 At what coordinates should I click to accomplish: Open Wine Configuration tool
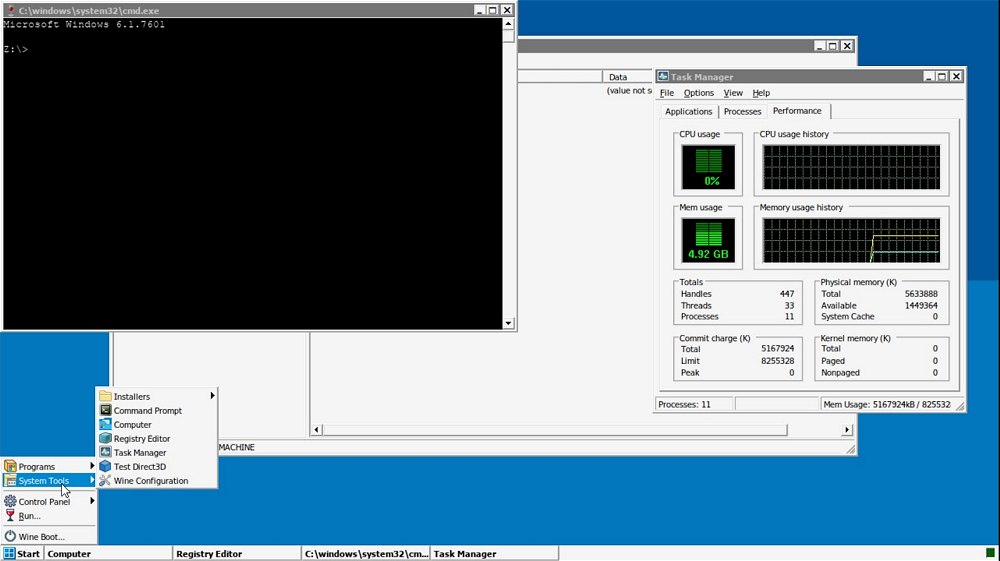pos(150,481)
